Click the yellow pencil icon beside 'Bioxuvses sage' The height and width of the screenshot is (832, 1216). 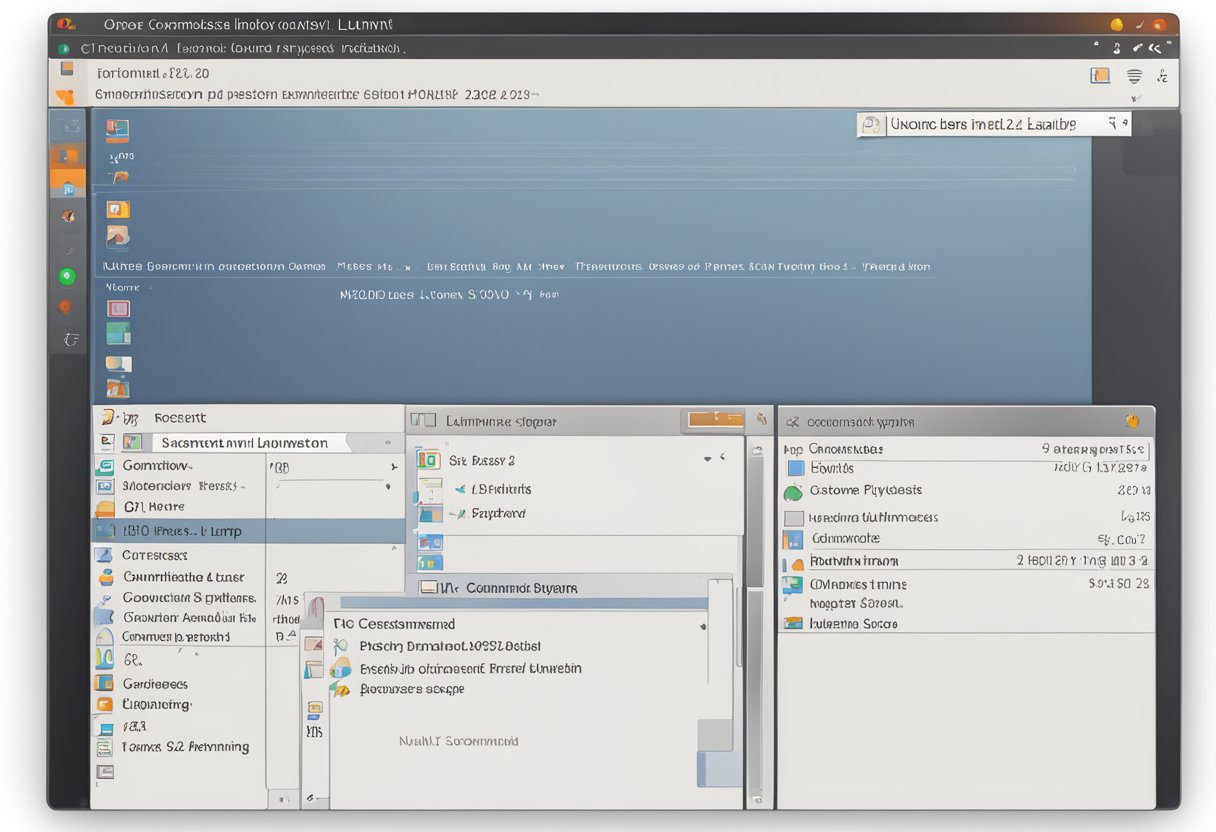(x=341, y=690)
